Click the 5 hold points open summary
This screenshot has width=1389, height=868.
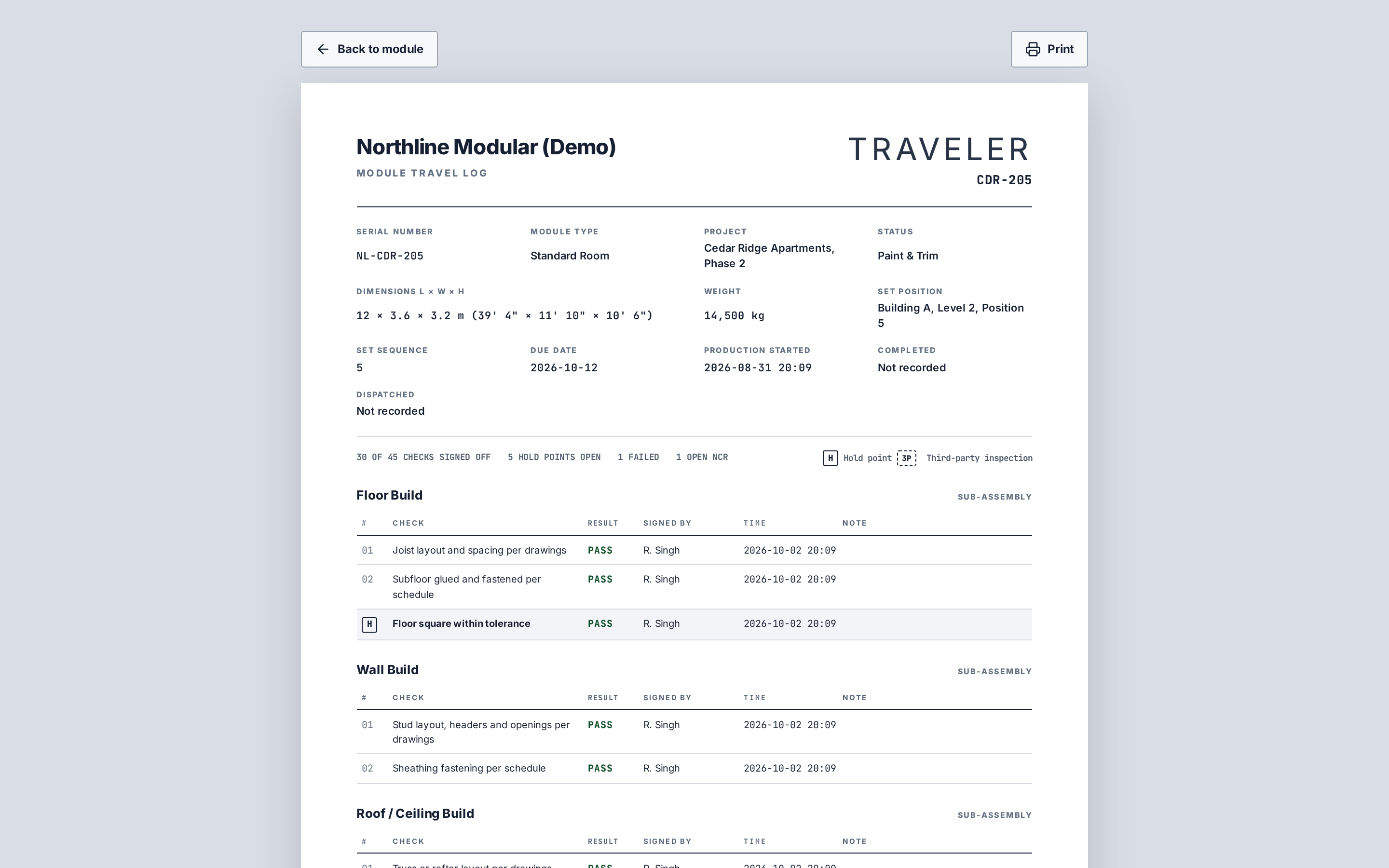(554, 458)
